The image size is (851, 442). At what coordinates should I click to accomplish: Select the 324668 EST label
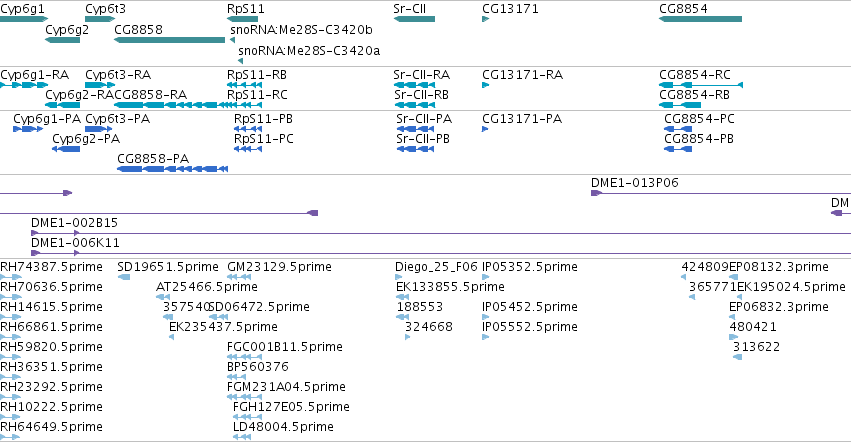(x=428, y=326)
